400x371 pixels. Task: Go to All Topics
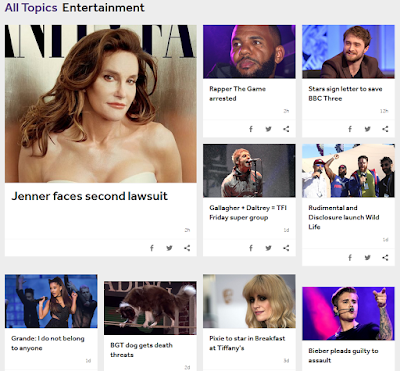tap(31, 8)
